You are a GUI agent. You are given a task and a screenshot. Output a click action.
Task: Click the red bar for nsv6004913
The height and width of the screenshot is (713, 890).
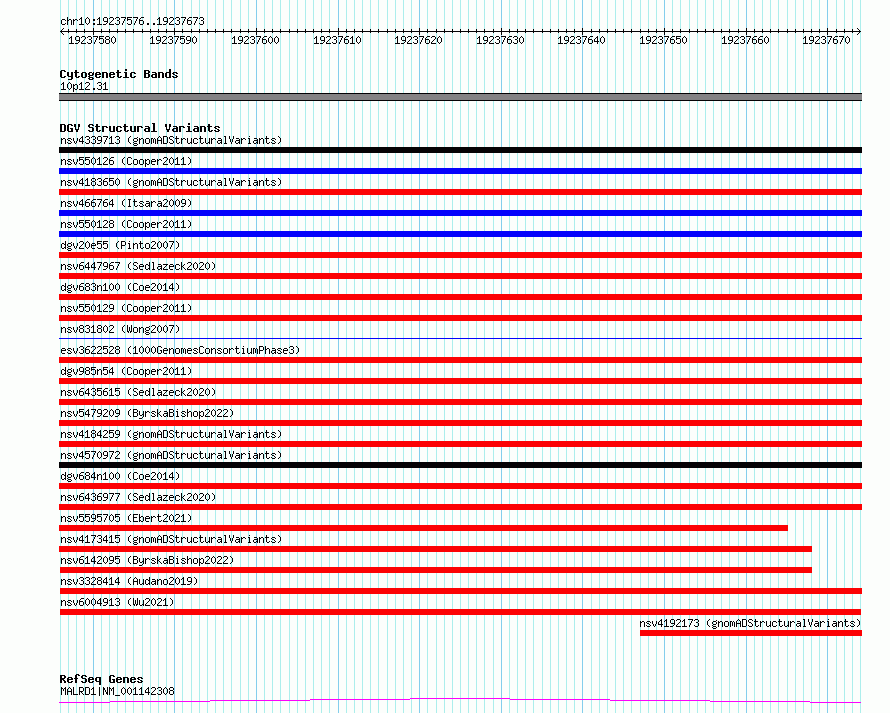460,613
